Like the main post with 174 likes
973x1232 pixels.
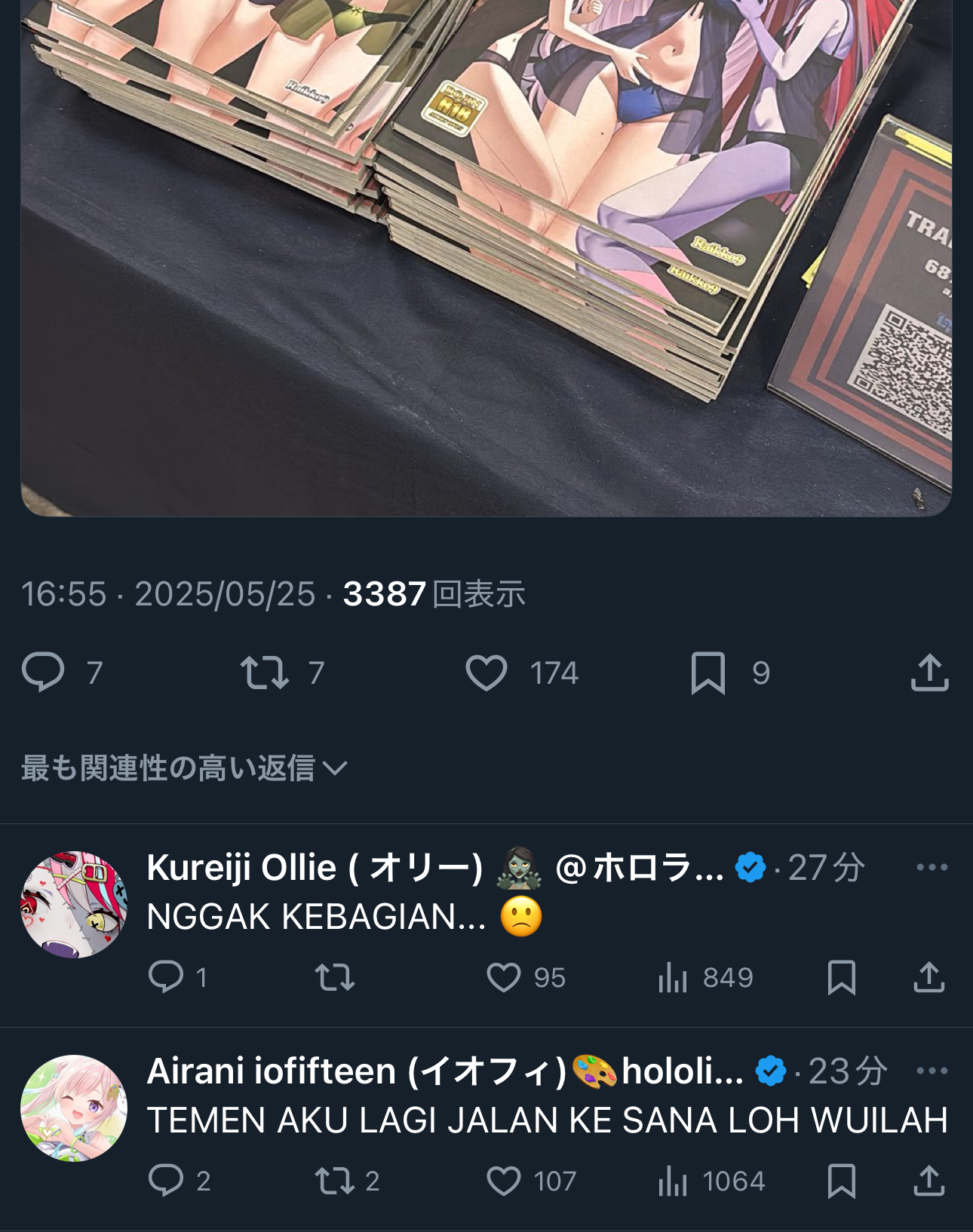487,673
